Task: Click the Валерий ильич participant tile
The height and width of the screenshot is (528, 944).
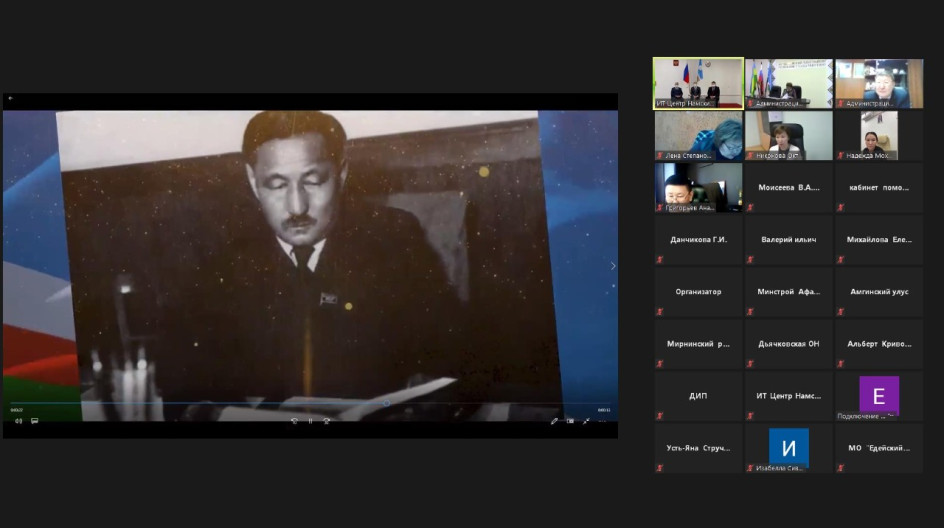Action: click(x=788, y=239)
